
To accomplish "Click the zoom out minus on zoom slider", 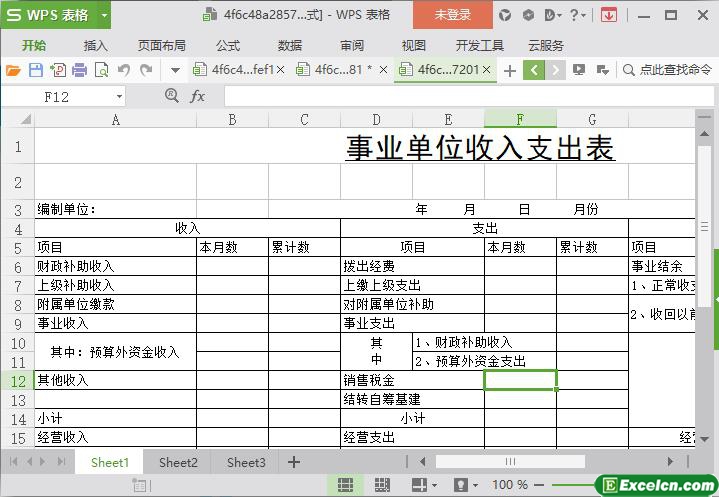I will coord(540,485).
